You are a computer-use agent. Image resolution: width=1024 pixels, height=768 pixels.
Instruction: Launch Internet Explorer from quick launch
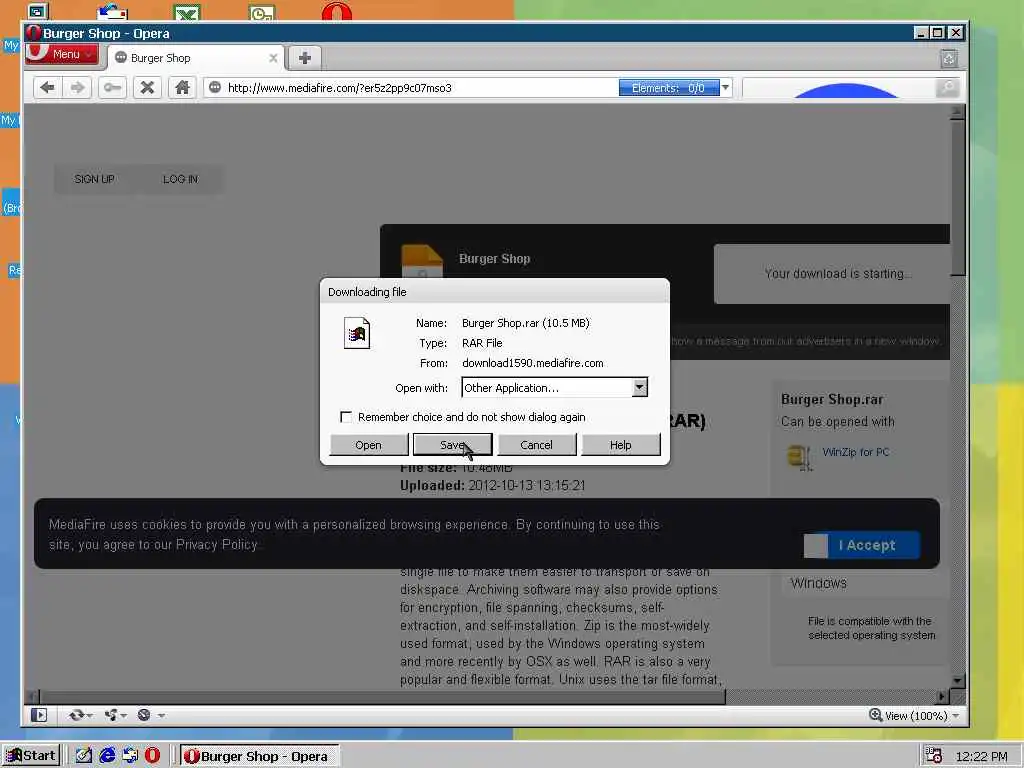tap(107, 756)
